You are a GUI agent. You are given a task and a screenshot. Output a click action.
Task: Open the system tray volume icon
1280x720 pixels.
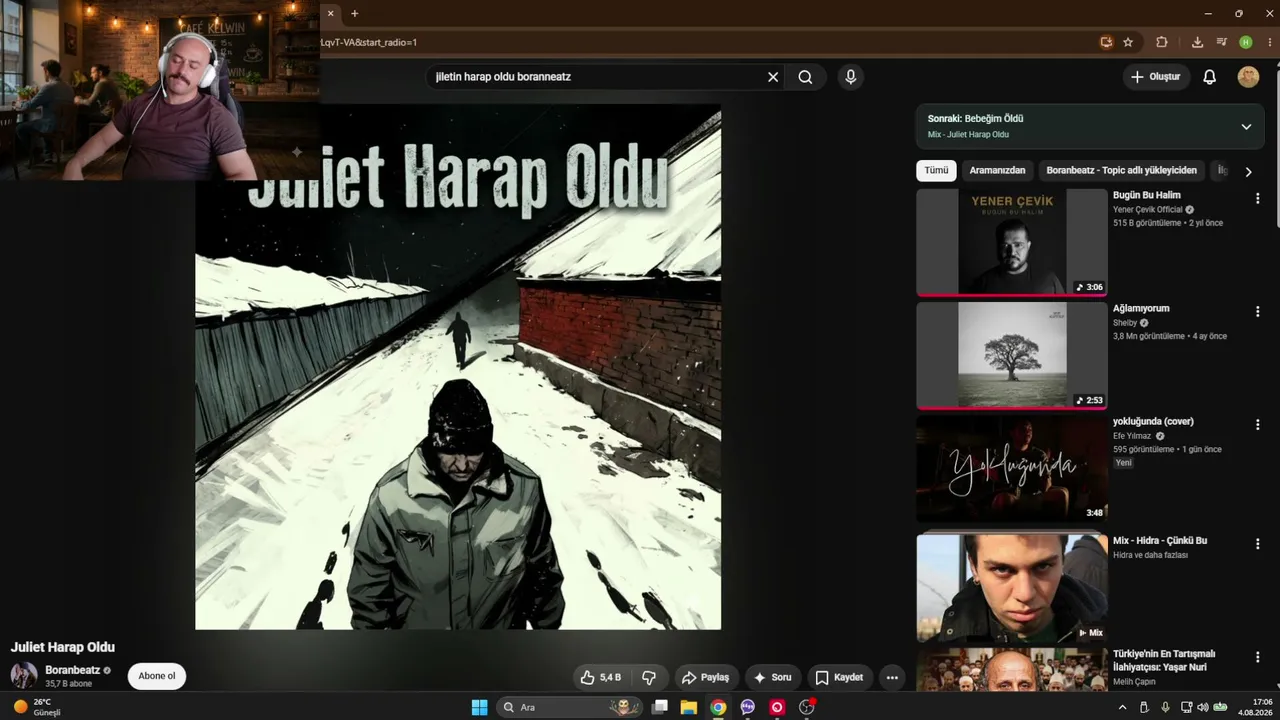[1202, 707]
